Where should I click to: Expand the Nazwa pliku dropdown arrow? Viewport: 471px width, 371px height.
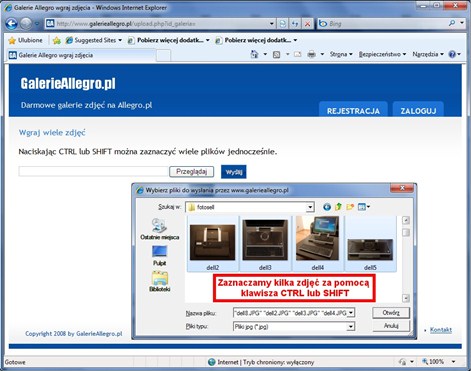pos(351,313)
